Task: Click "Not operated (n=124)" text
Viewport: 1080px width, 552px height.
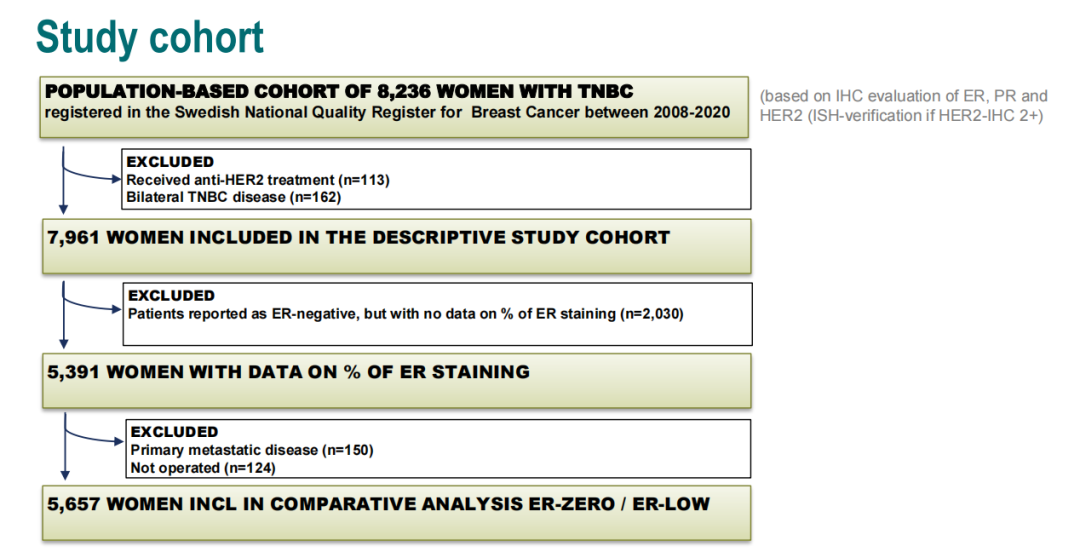Action: (x=202, y=467)
